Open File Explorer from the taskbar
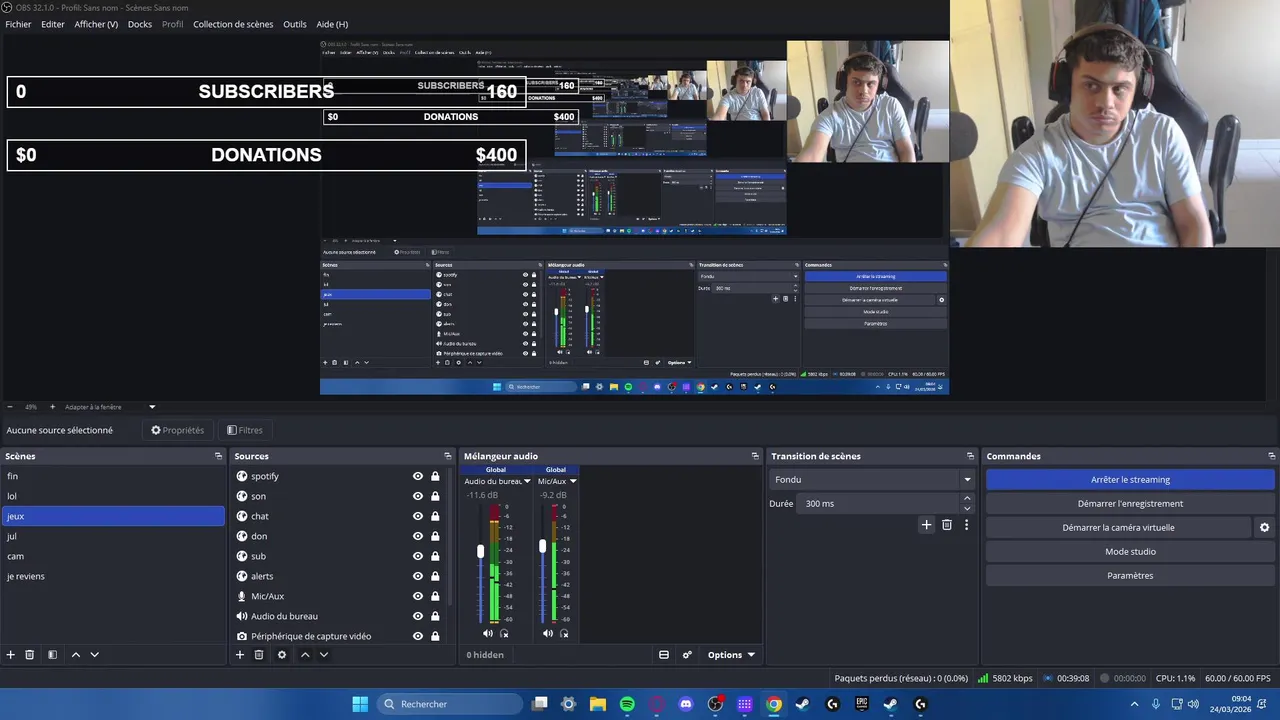Image resolution: width=1280 pixels, height=720 pixels. tap(598, 704)
